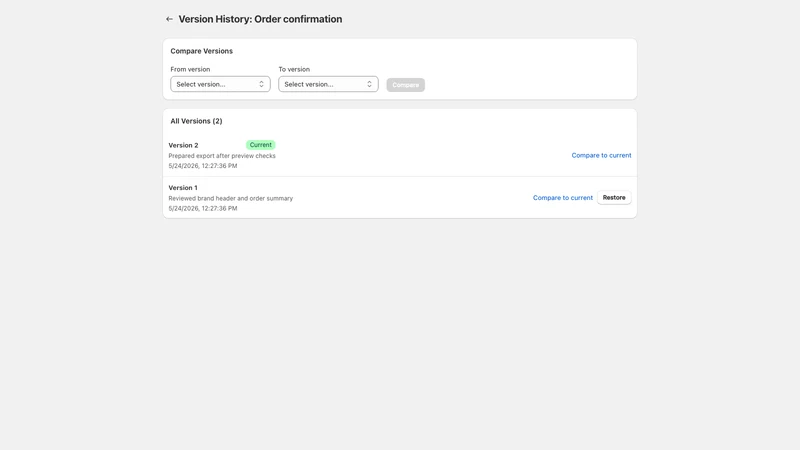Click the All Versions (2) heading
Viewport: 800px width, 450px height.
(x=196, y=121)
